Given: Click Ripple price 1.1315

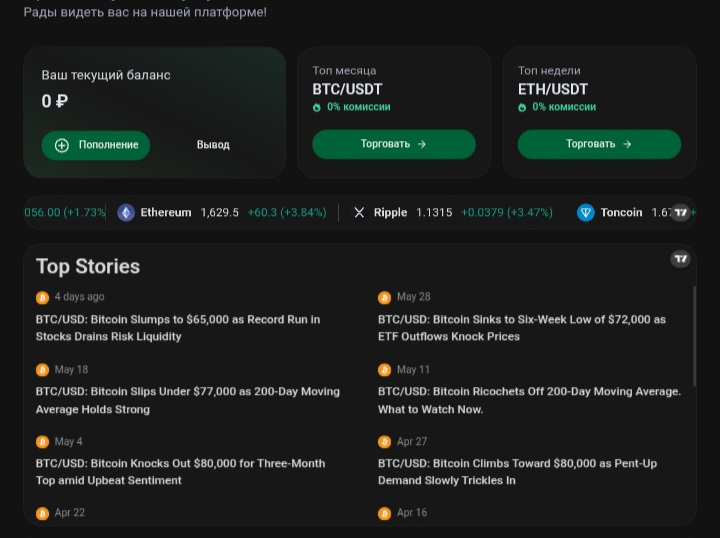Looking at the screenshot, I should (434, 213).
